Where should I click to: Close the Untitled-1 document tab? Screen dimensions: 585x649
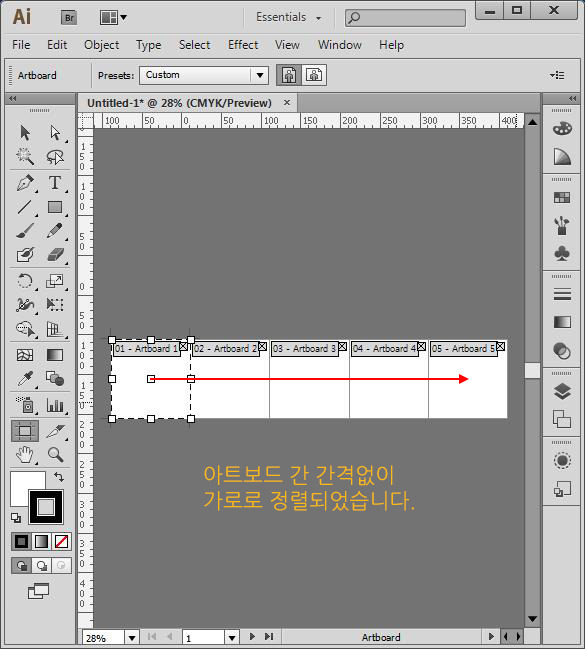(286, 102)
